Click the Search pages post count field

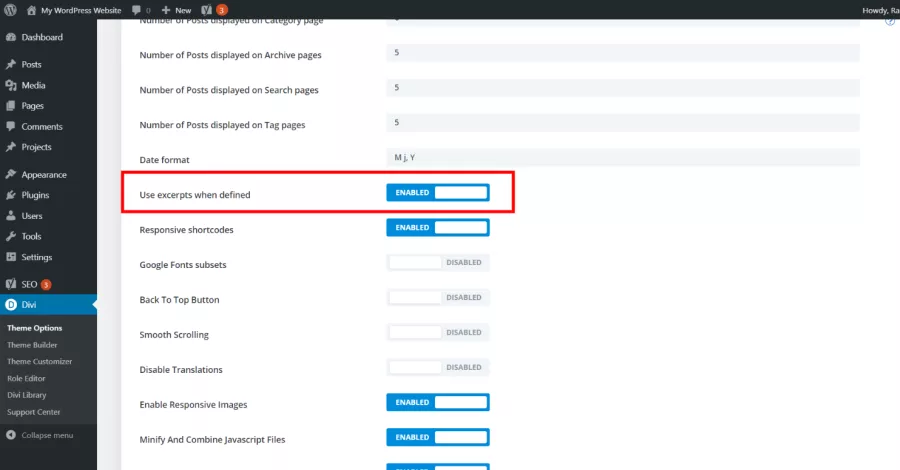[x=623, y=88]
